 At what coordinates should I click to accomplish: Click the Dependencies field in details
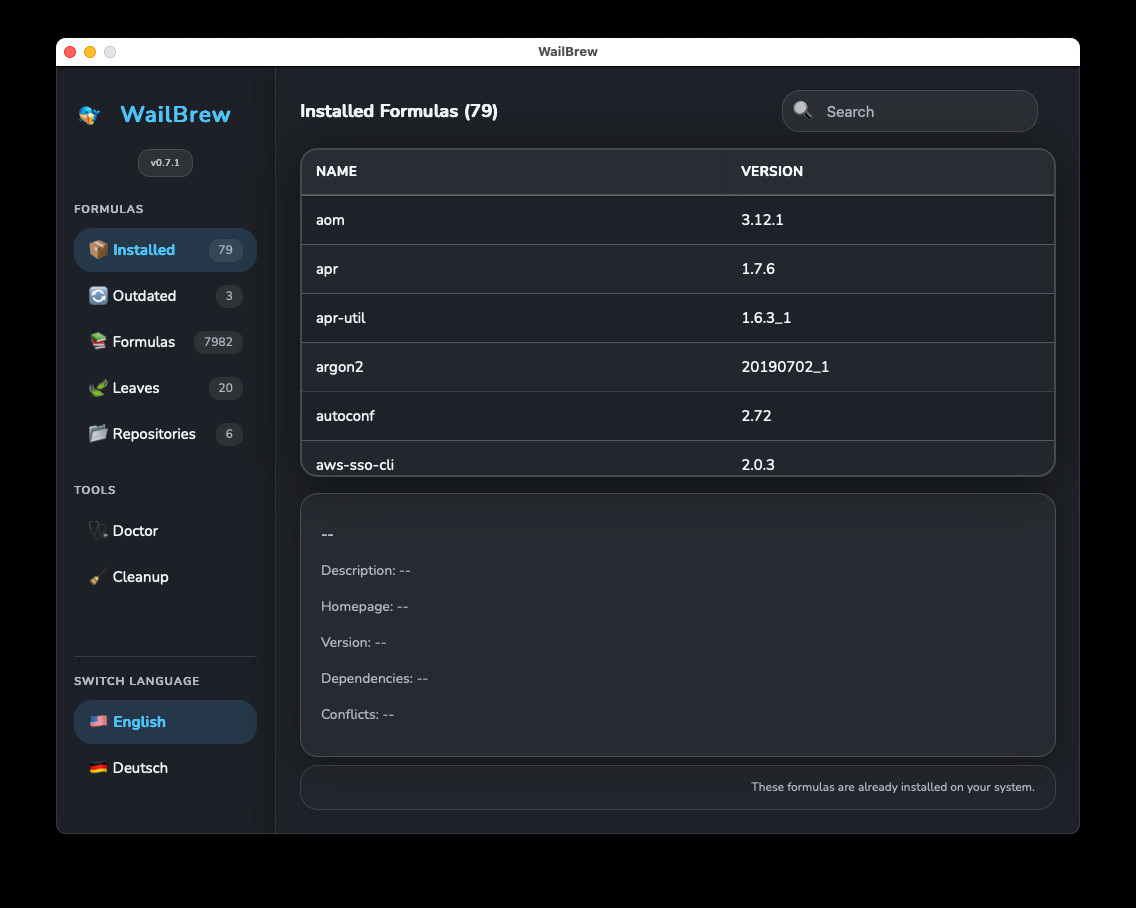[x=375, y=679]
